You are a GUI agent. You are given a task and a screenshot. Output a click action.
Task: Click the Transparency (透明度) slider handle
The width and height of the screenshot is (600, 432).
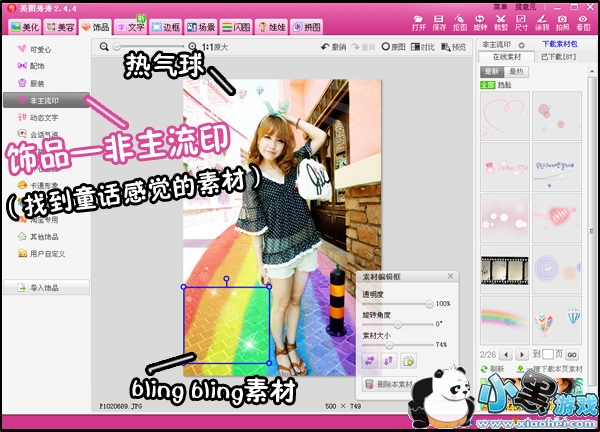429,303
